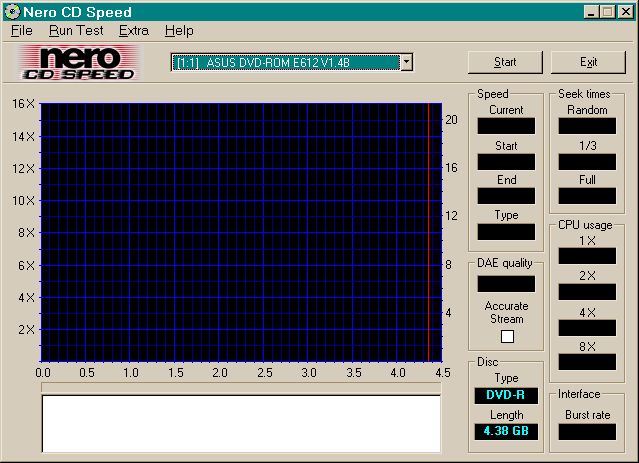639x463 pixels.
Task: Click the white log output text area
Action: coord(240,423)
